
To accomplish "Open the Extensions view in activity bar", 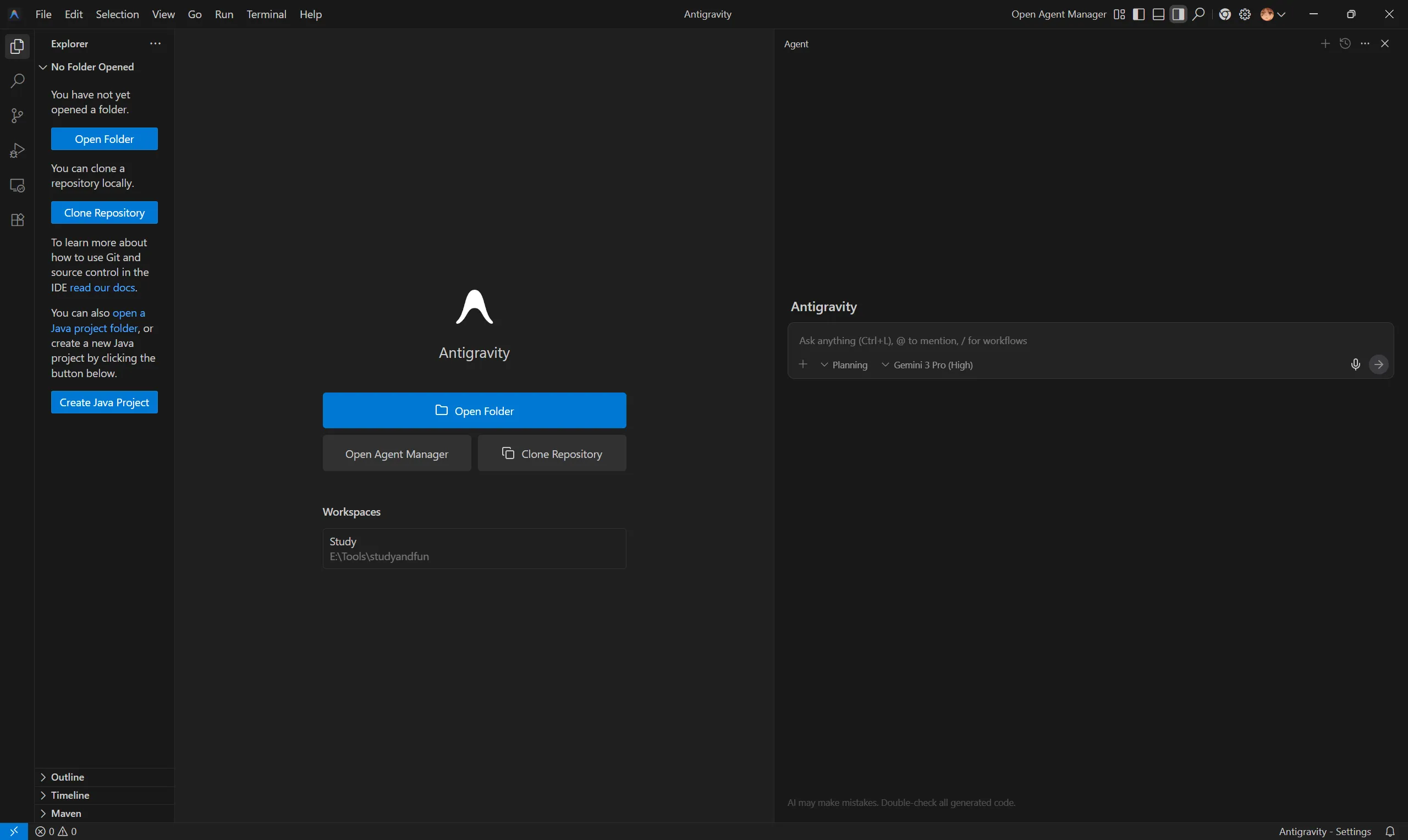I will tap(17, 220).
